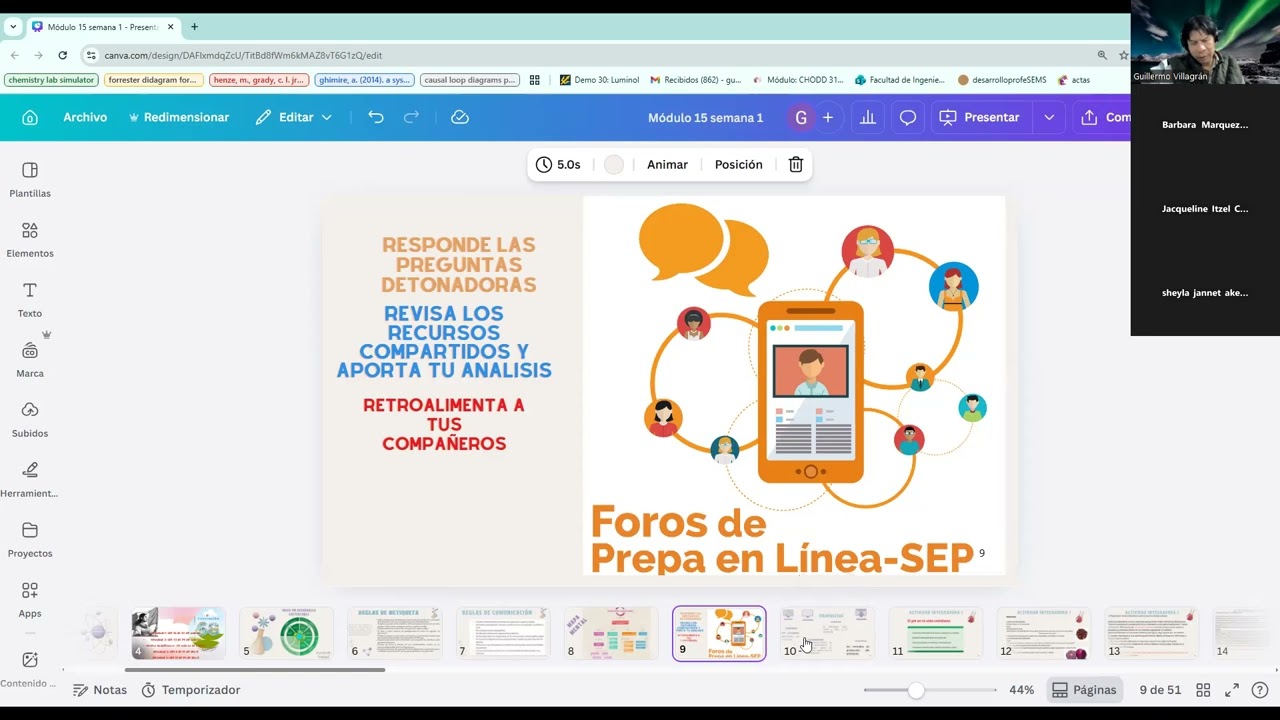Open the Redimensionar menu
1280x720 pixels.
179,117
